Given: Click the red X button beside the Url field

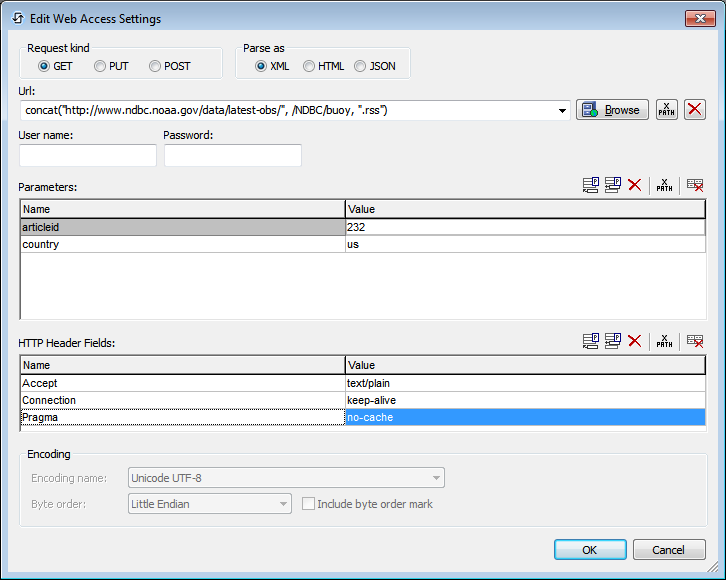Looking at the screenshot, I should pyautogui.click(x=694, y=110).
